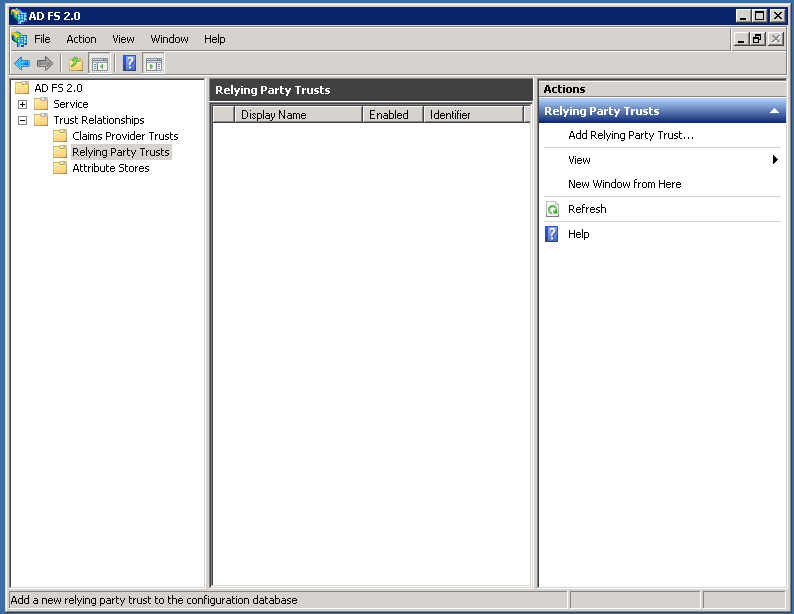The width and height of the screenshot is (794, 614).
Task: Toggle the Show/Hide Action Pane icon
Action: 153,64
